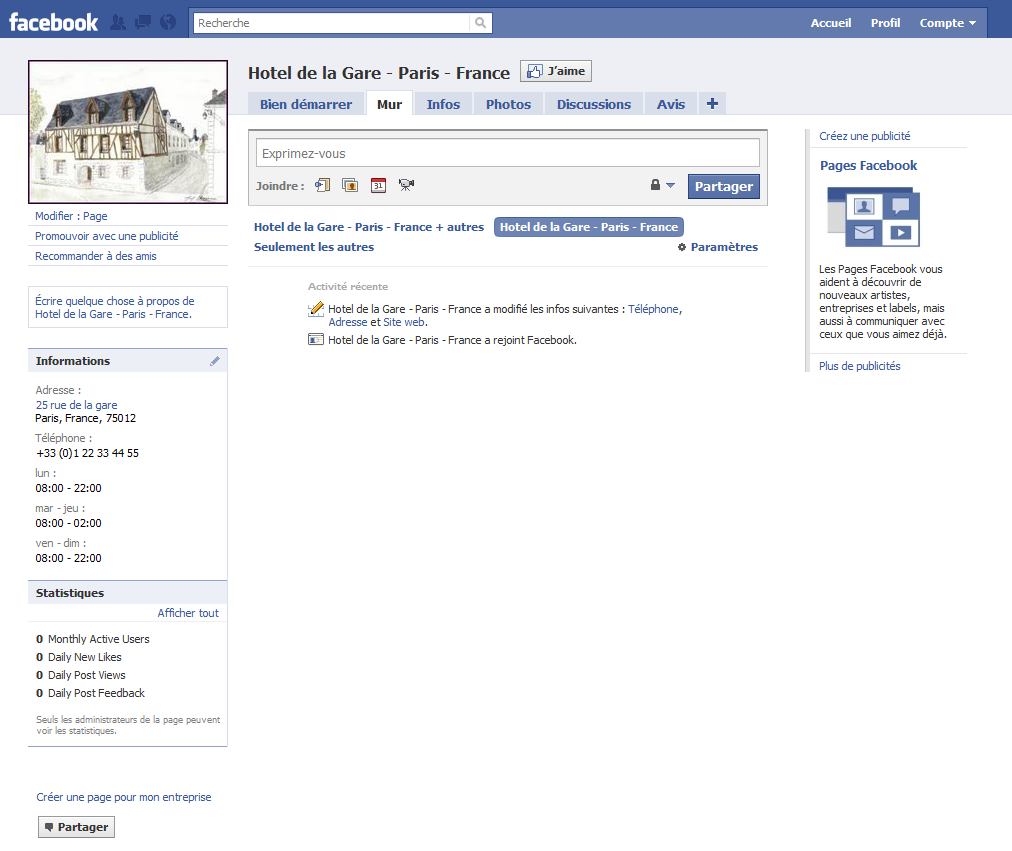Click Partager button at page bottom
Image resolution: width=1012 pixels, height=851 pixels.
(76, 827)
